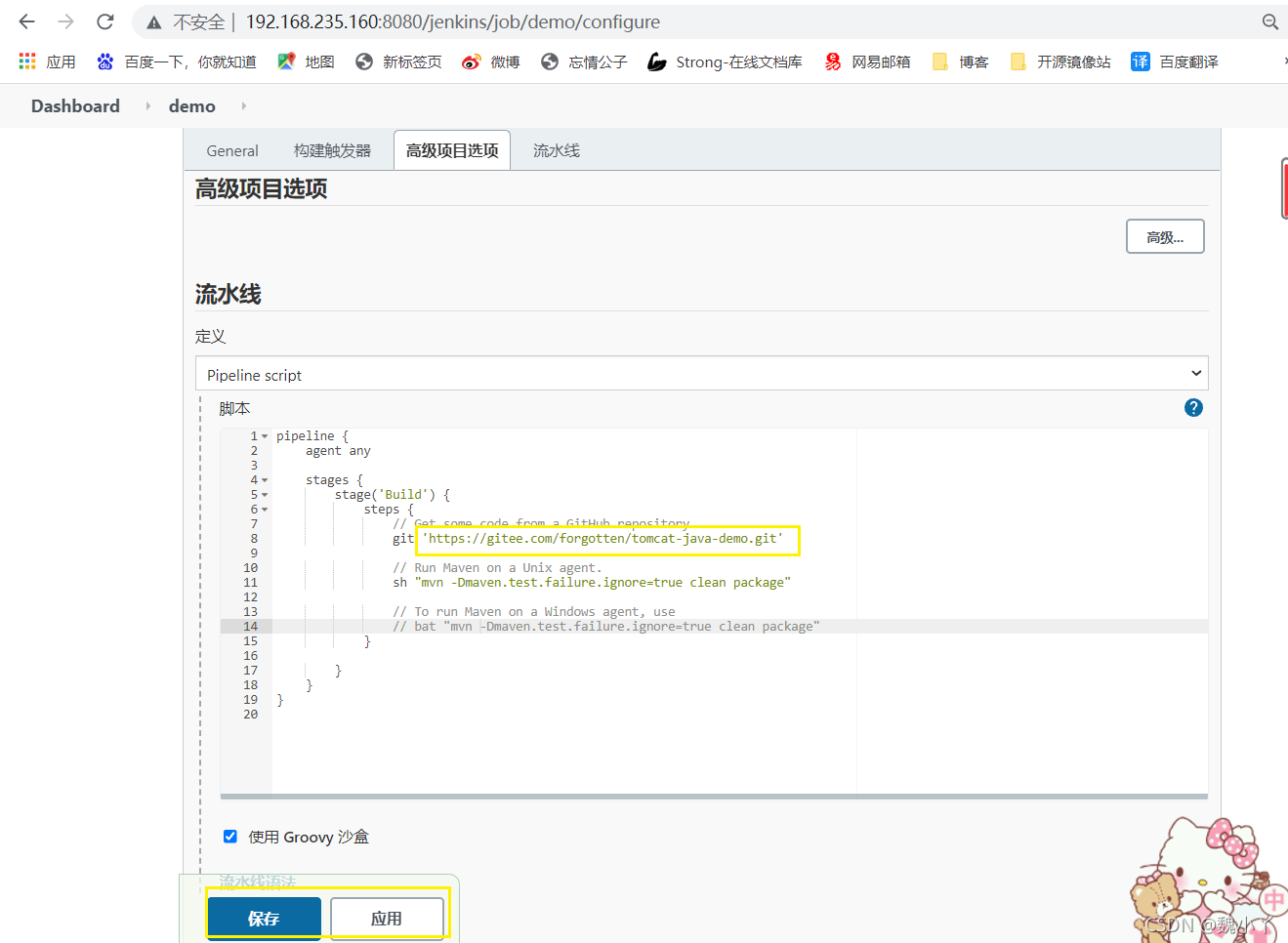Click the 高级... advanced button
This screenshot has height=943, width=1288.
click(x=1165, y=236)
